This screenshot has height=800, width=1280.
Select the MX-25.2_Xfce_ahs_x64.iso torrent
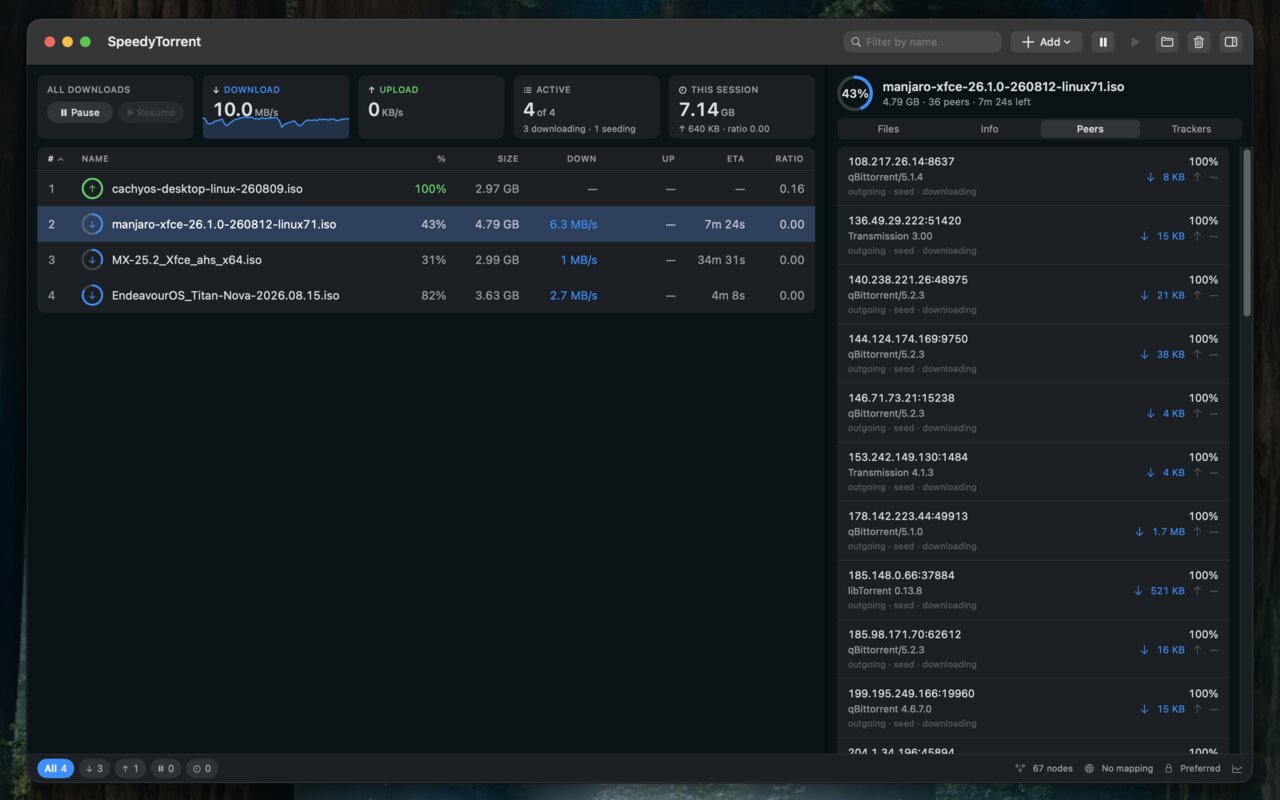[x=426, y=260]
